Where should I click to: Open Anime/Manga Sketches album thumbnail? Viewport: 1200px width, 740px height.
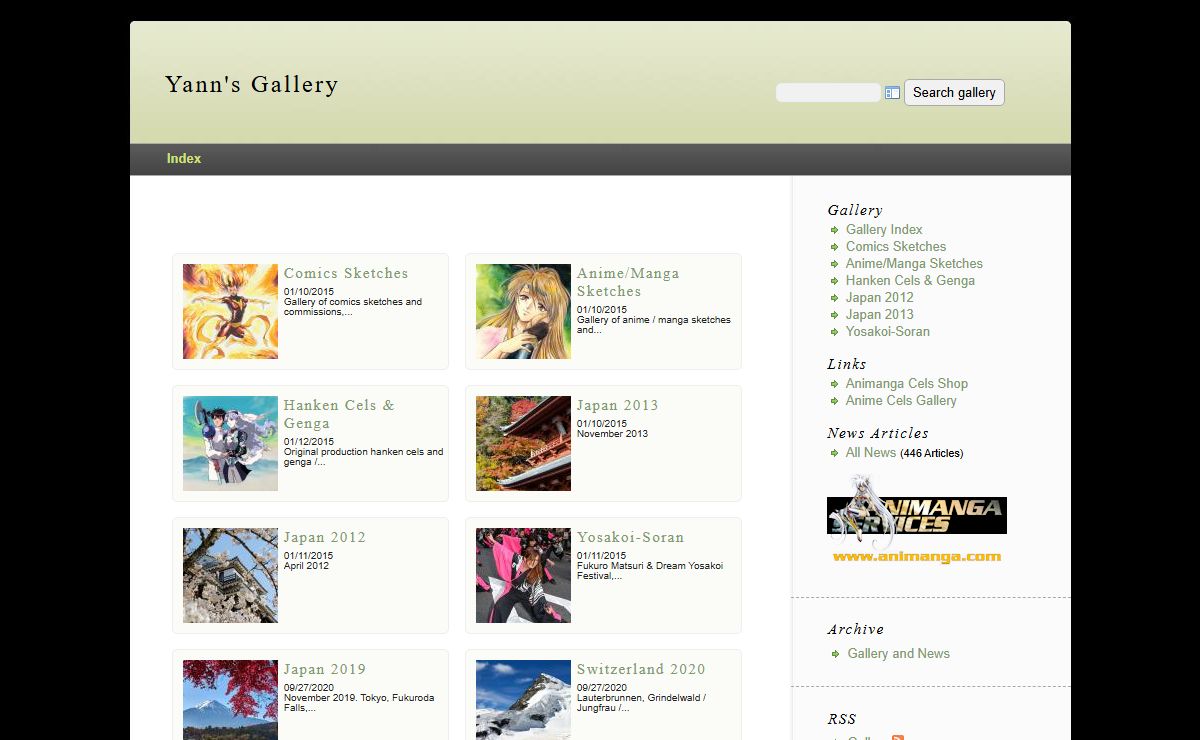[x=523, y=311]
